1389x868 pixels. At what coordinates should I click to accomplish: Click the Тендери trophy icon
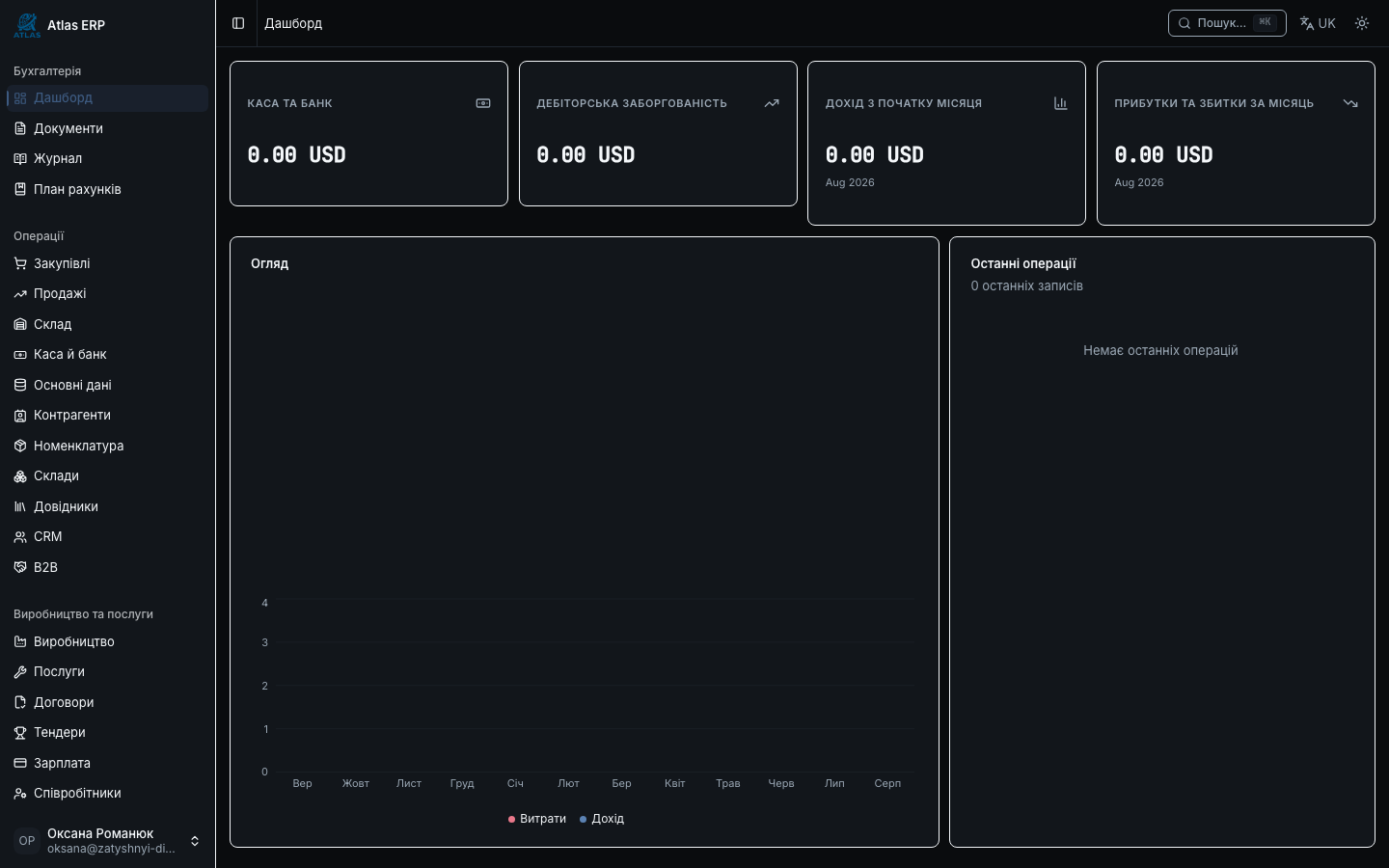click(20, 732)
